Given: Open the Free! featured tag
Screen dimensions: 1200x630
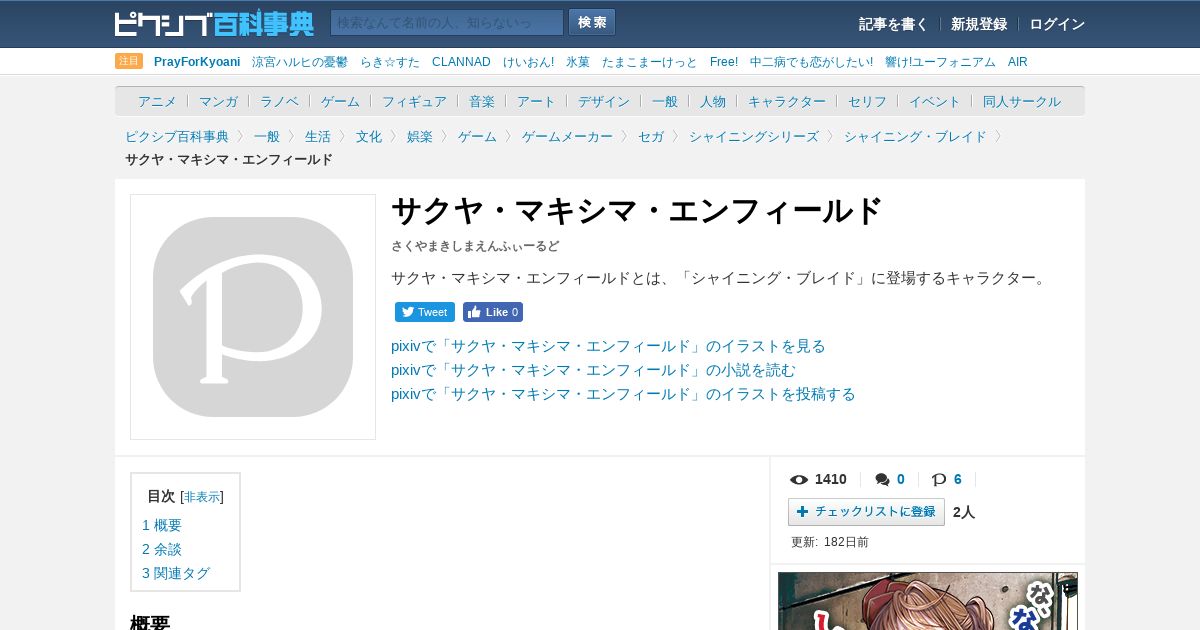Looking at the screenshot, I should [724, 62].
